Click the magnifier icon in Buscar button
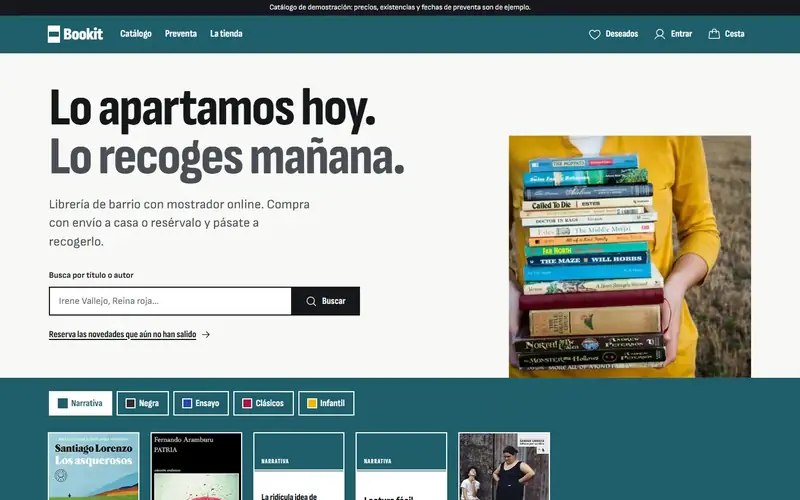This screenshot has width=800, height=500. click(311, 301)
